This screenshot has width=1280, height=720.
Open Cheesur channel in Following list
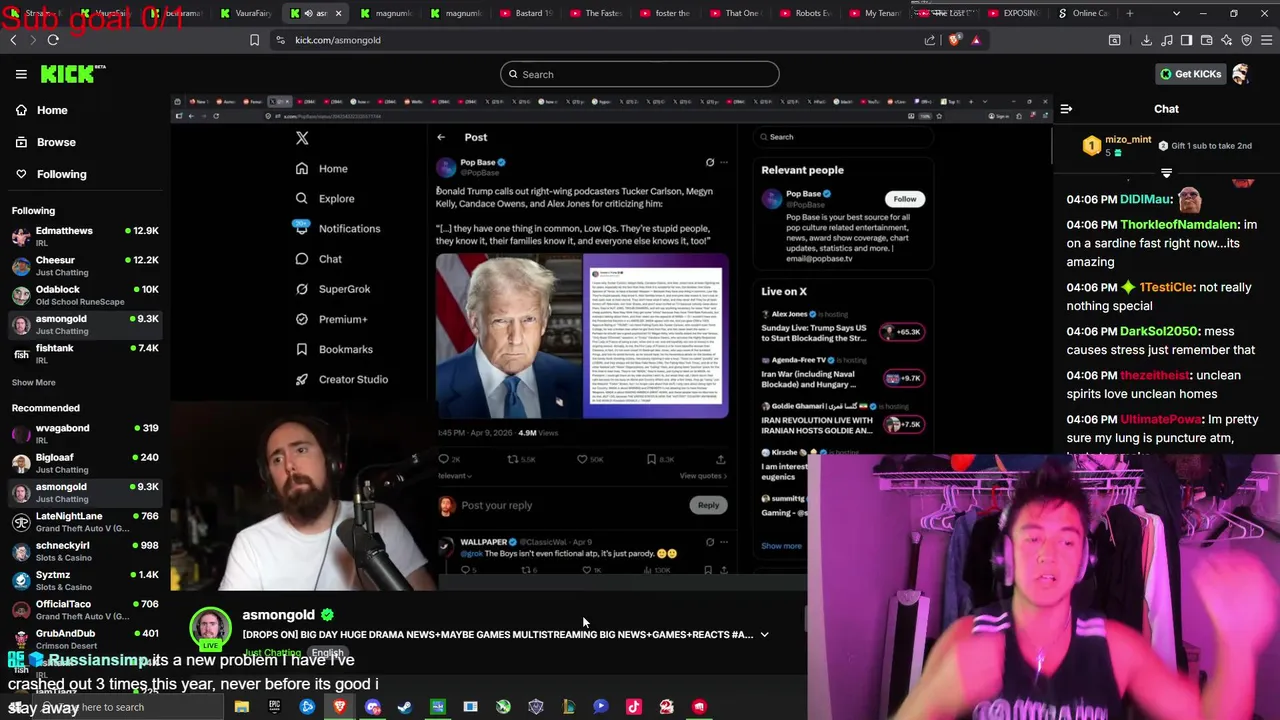pyautogui.click(x=85, y=265)
